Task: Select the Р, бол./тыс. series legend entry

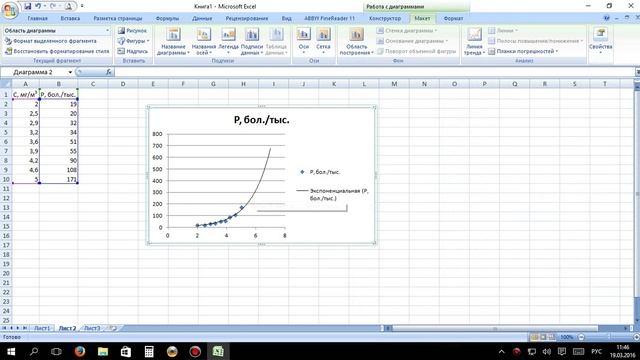Action: 320,172
